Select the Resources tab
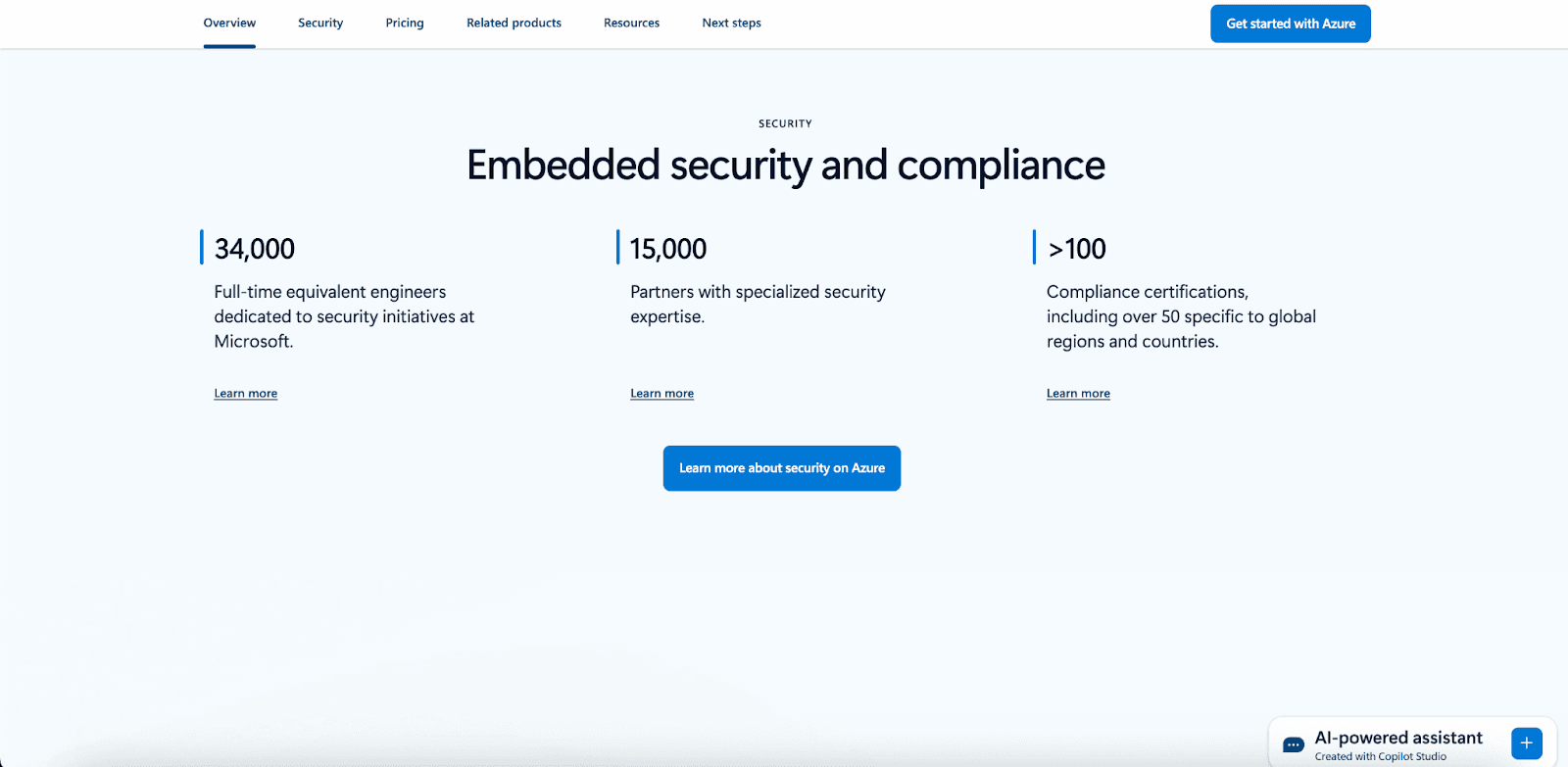This screenshot has height=767, width=1568. click(x=631, y=23)
